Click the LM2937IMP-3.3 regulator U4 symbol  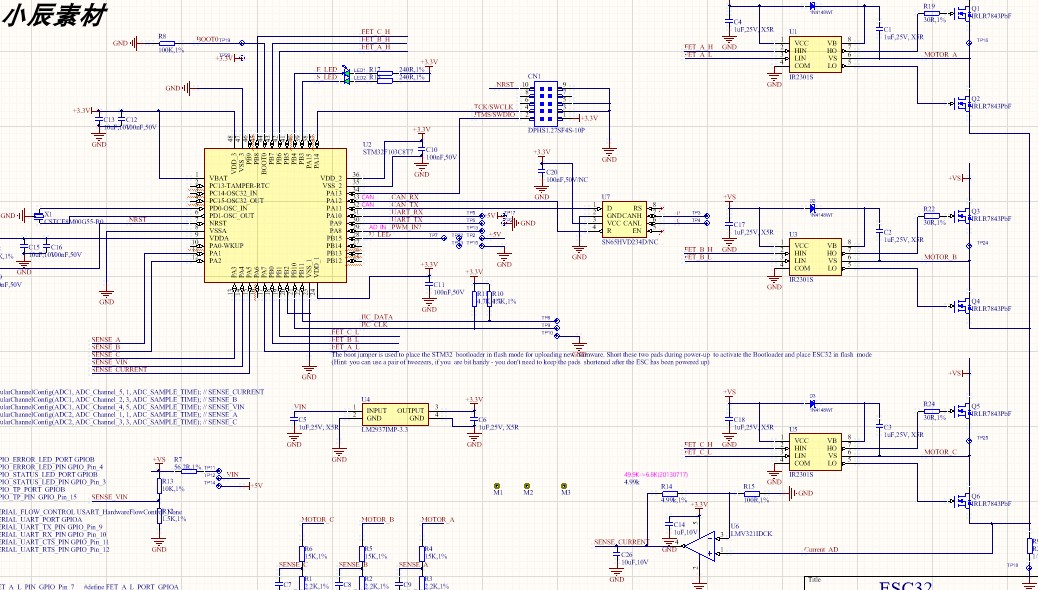396,415
